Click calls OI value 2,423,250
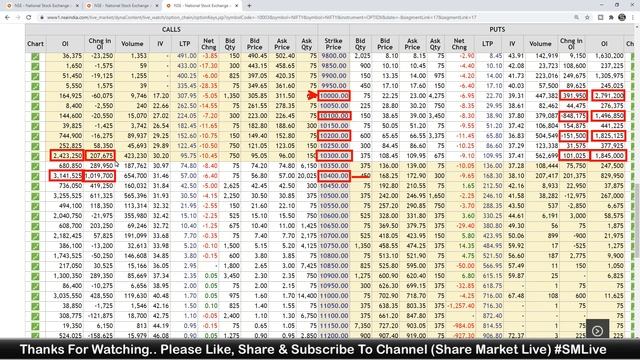Screen dimensions: 640x360 67,156
